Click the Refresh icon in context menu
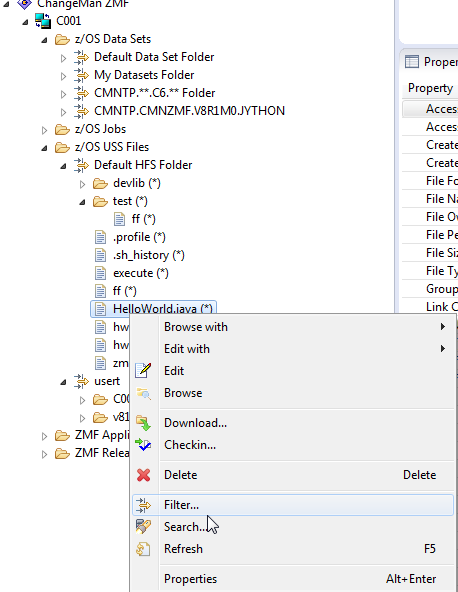The width and height of the screenshot is (458, 592). 143,549
